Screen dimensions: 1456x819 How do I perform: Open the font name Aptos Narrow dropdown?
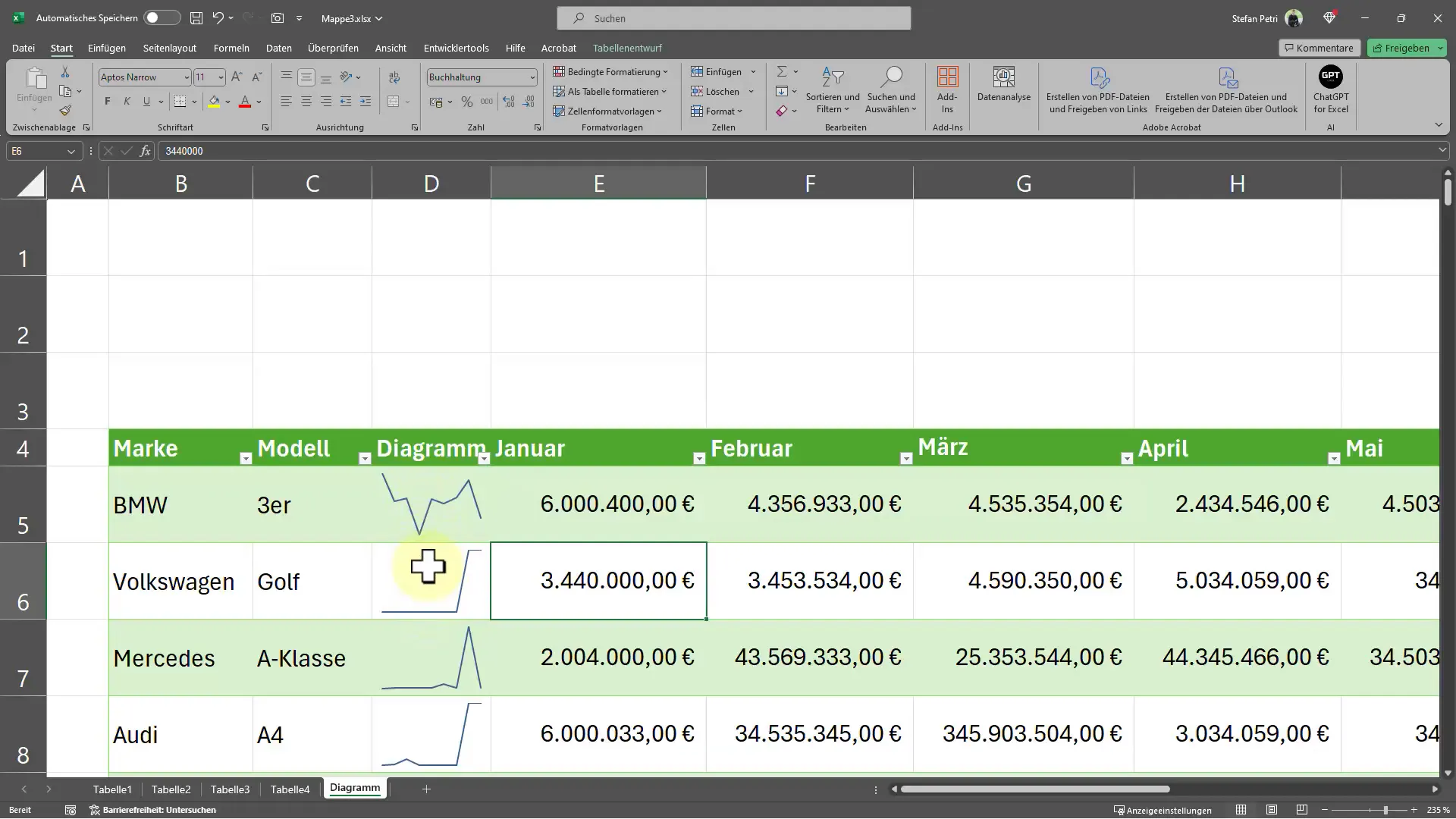(x=187, y=77)
